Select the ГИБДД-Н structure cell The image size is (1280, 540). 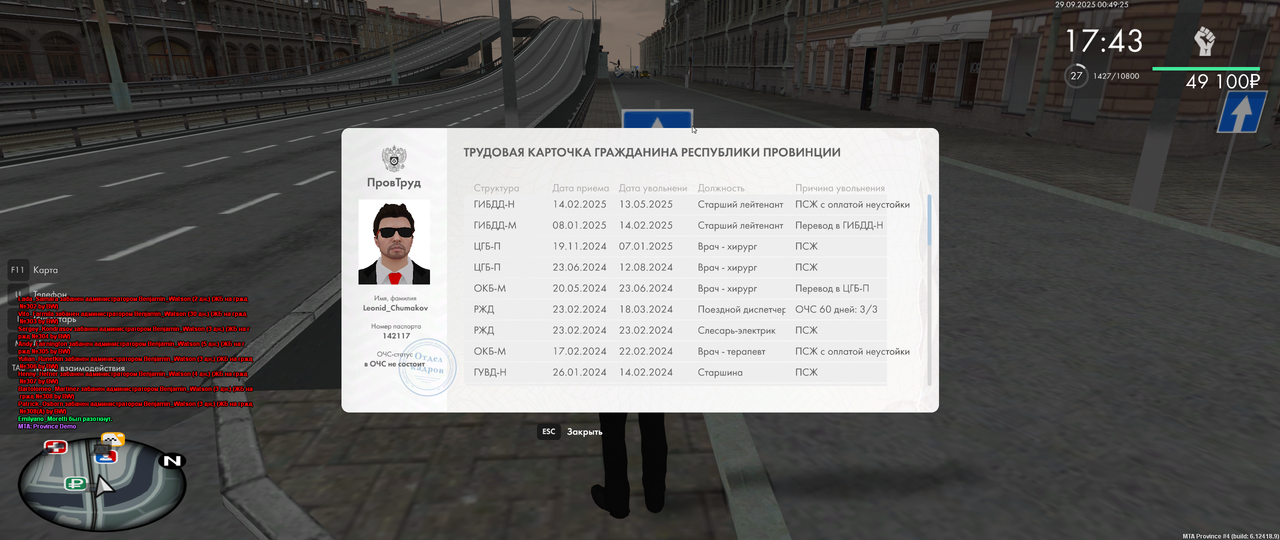(494, 204)
